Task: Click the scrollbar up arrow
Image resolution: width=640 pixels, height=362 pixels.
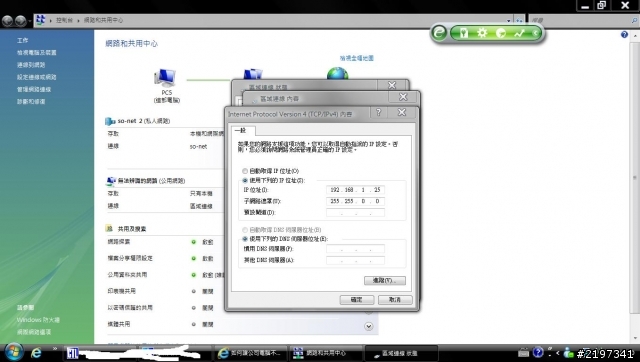Action: [x=635, y=36]
